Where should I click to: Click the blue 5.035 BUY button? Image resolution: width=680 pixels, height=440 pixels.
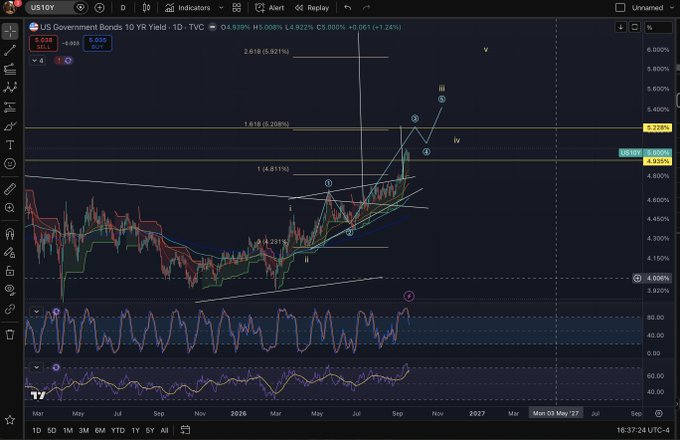point(98,43)
